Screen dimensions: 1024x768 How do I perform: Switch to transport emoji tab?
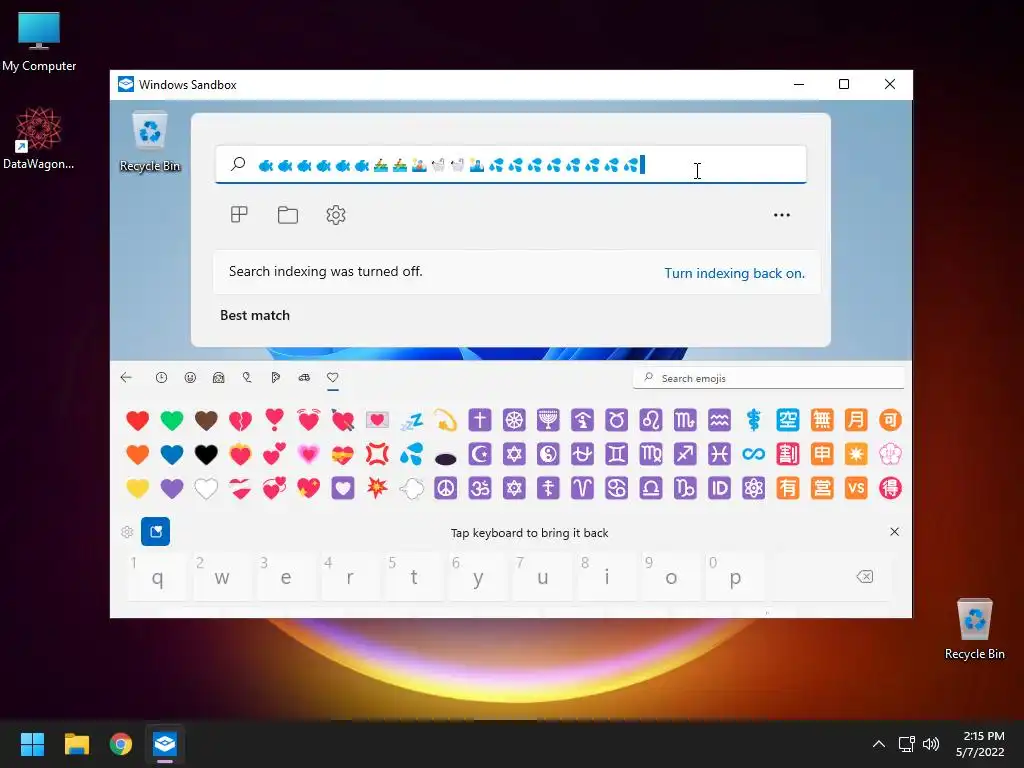pyautogui.click(x=304, y=377)
